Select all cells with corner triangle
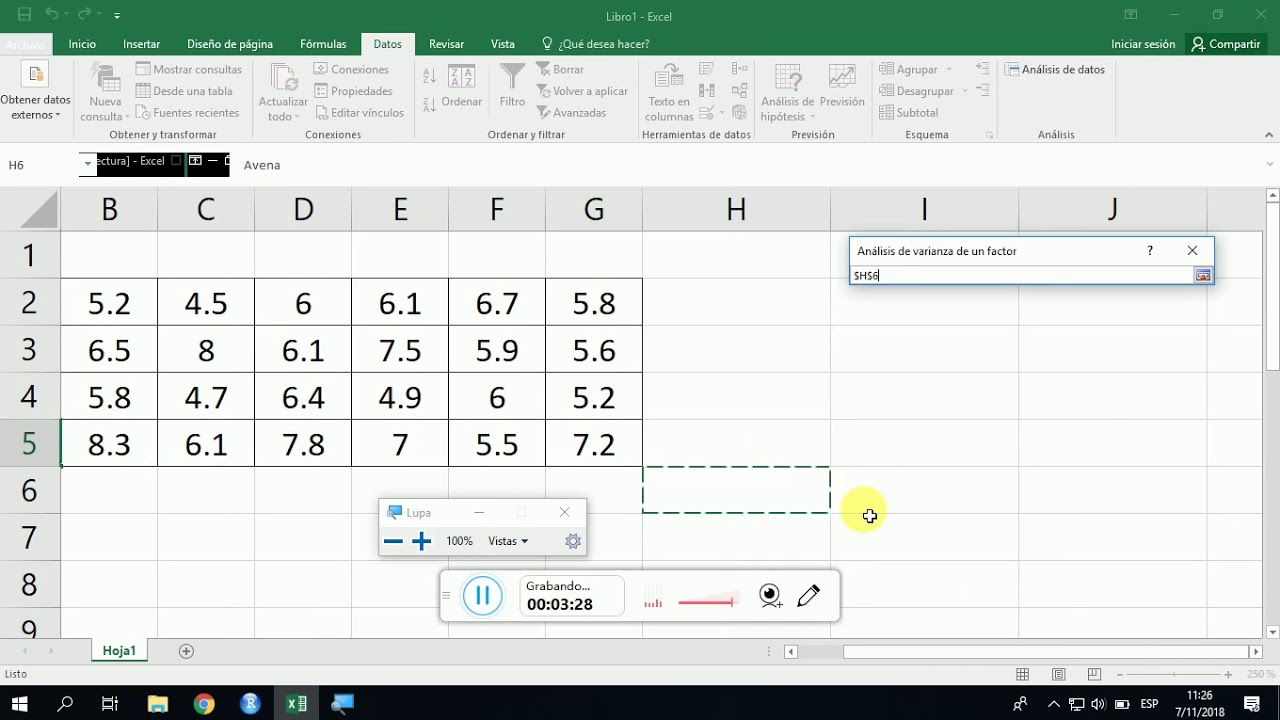Viewport: 1280px width, 720px height. 39,209
